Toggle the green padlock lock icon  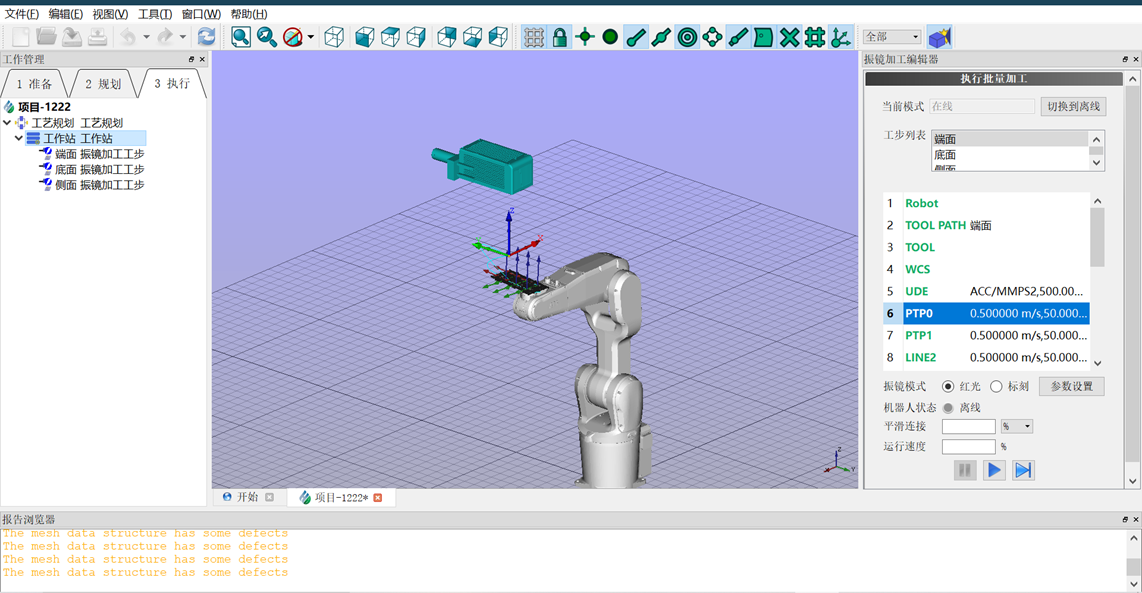[x=560, y=37]
